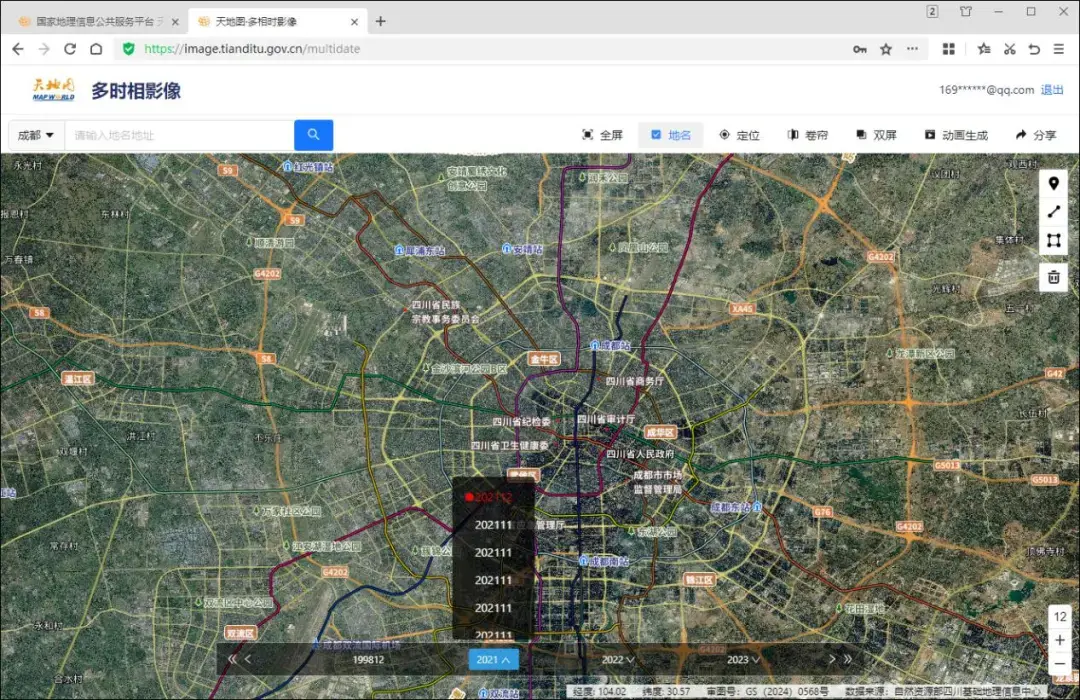Enter fullscreen with the 全屏 button

click(x=602, y=135)
